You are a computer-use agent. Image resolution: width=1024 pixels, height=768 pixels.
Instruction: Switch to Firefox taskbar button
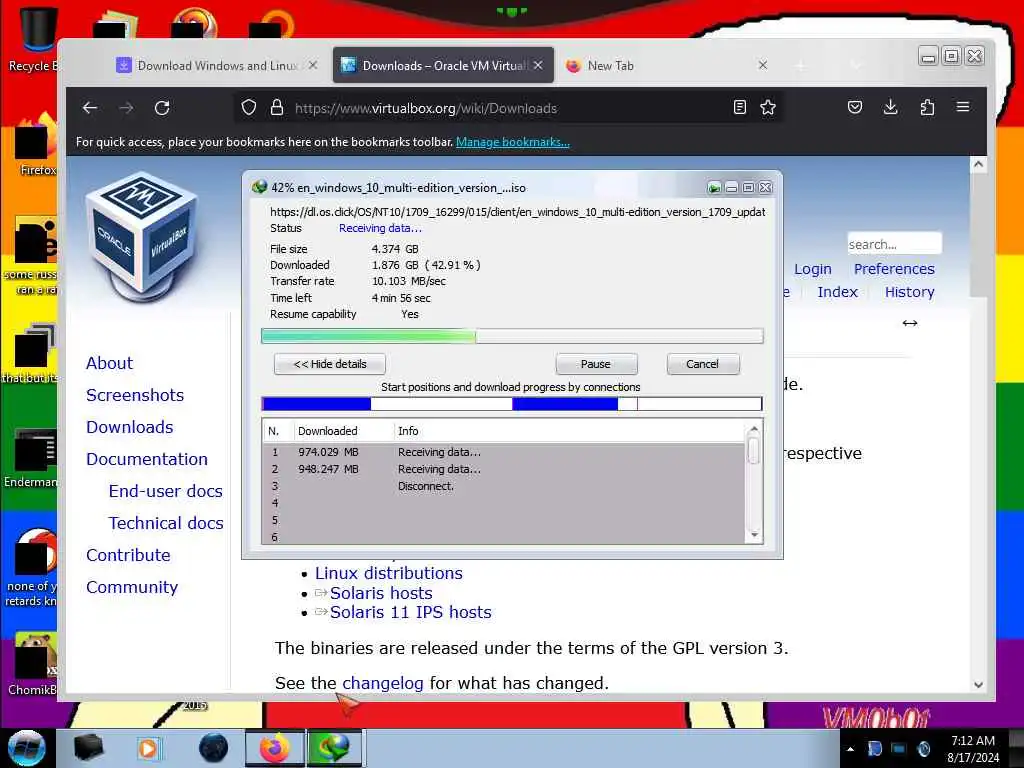tap(274, 748)
